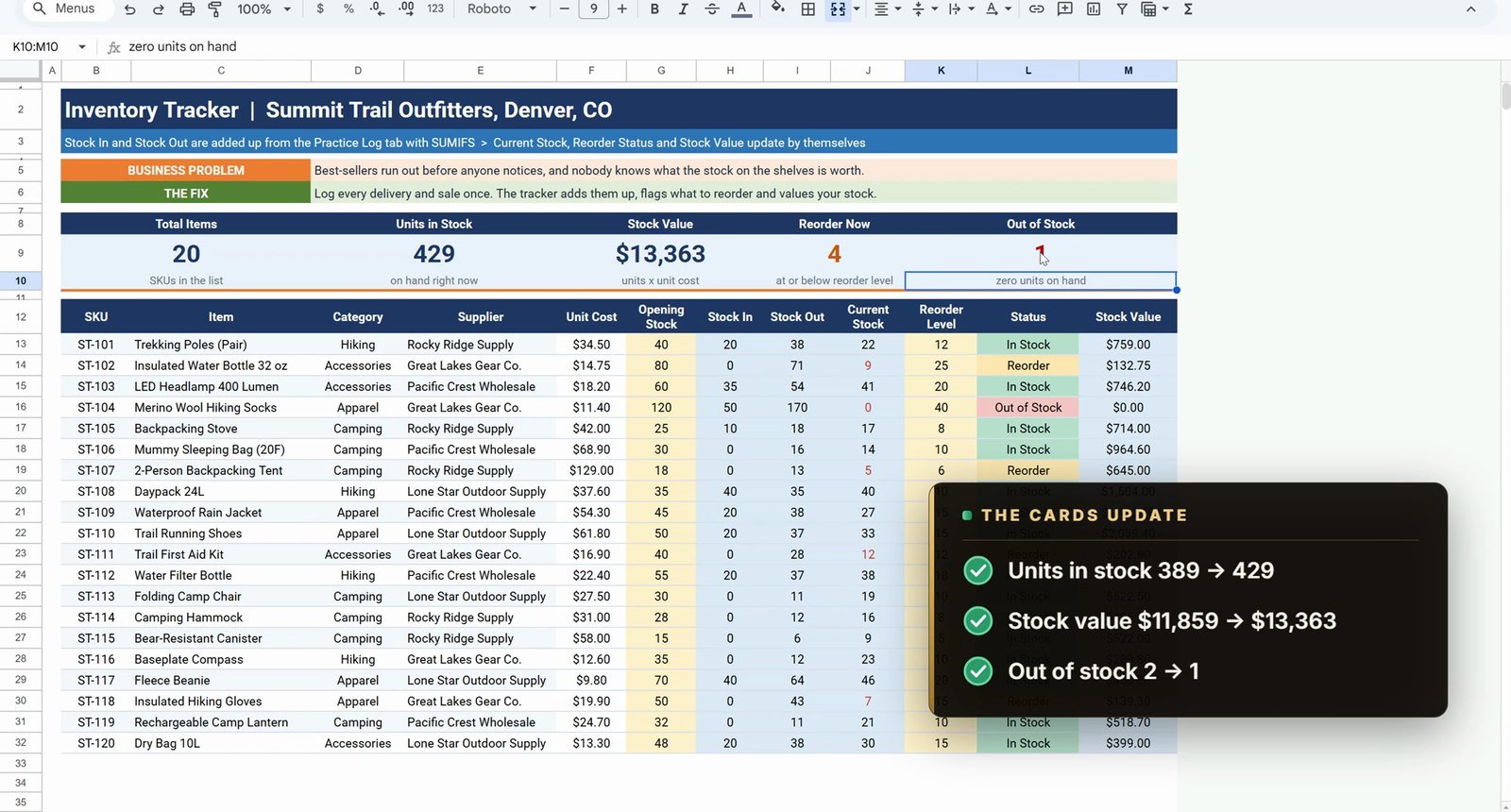Open vertical align dropdown
The height and width of the screenshot is (812, 1511).
click(923, 8)
